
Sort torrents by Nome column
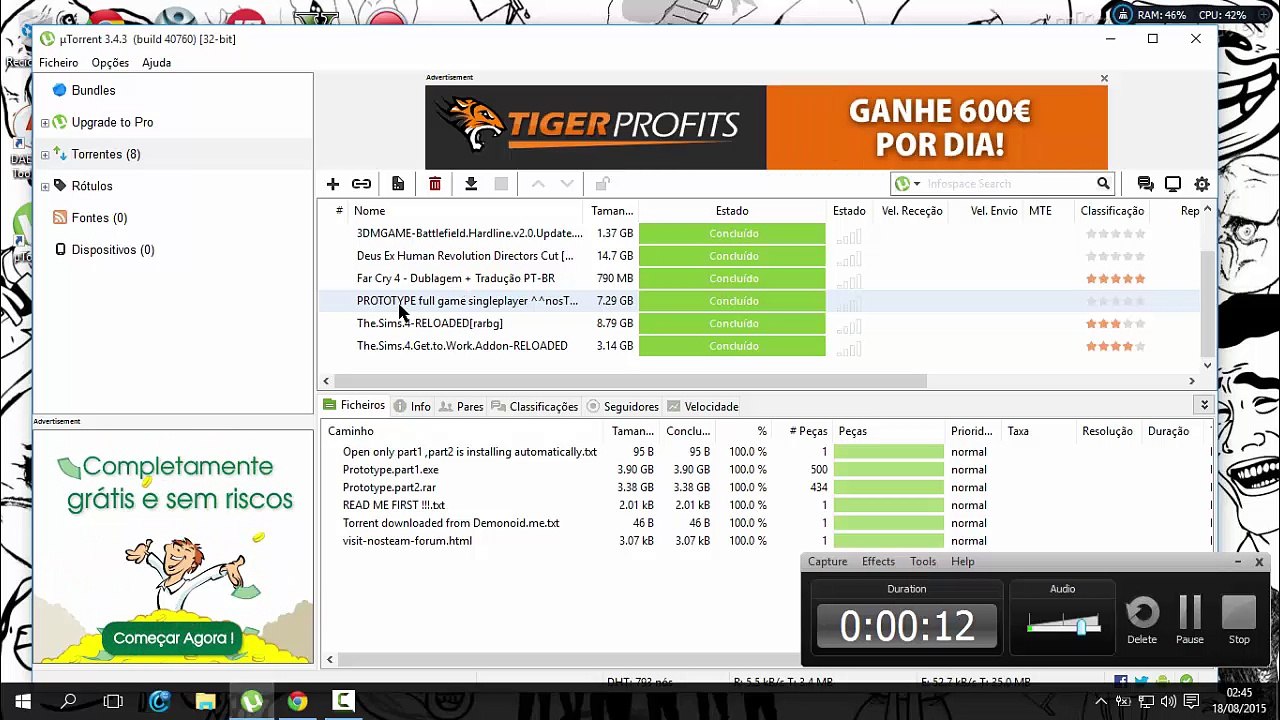[369, 211]
